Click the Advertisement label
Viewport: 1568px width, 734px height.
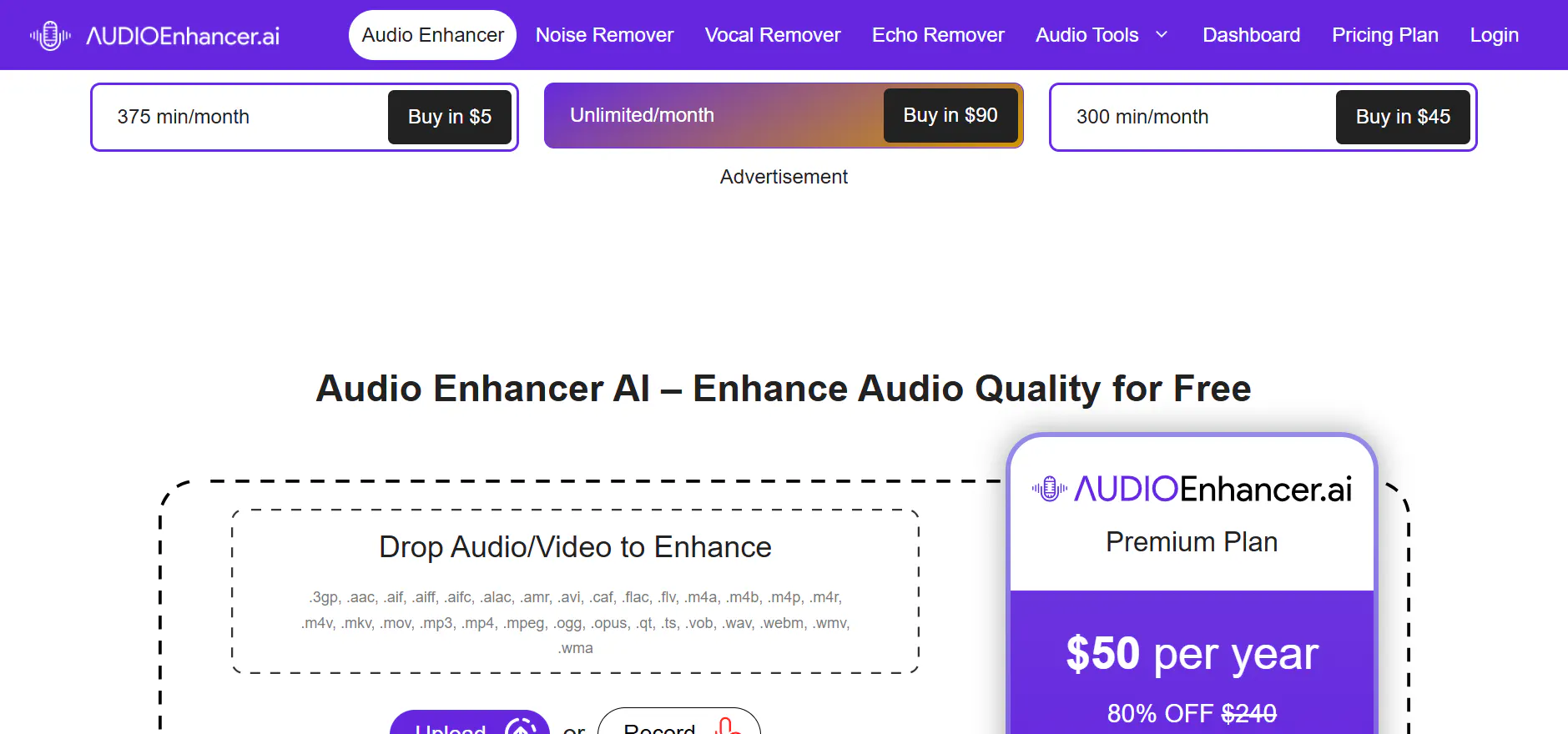pos(784,177)
